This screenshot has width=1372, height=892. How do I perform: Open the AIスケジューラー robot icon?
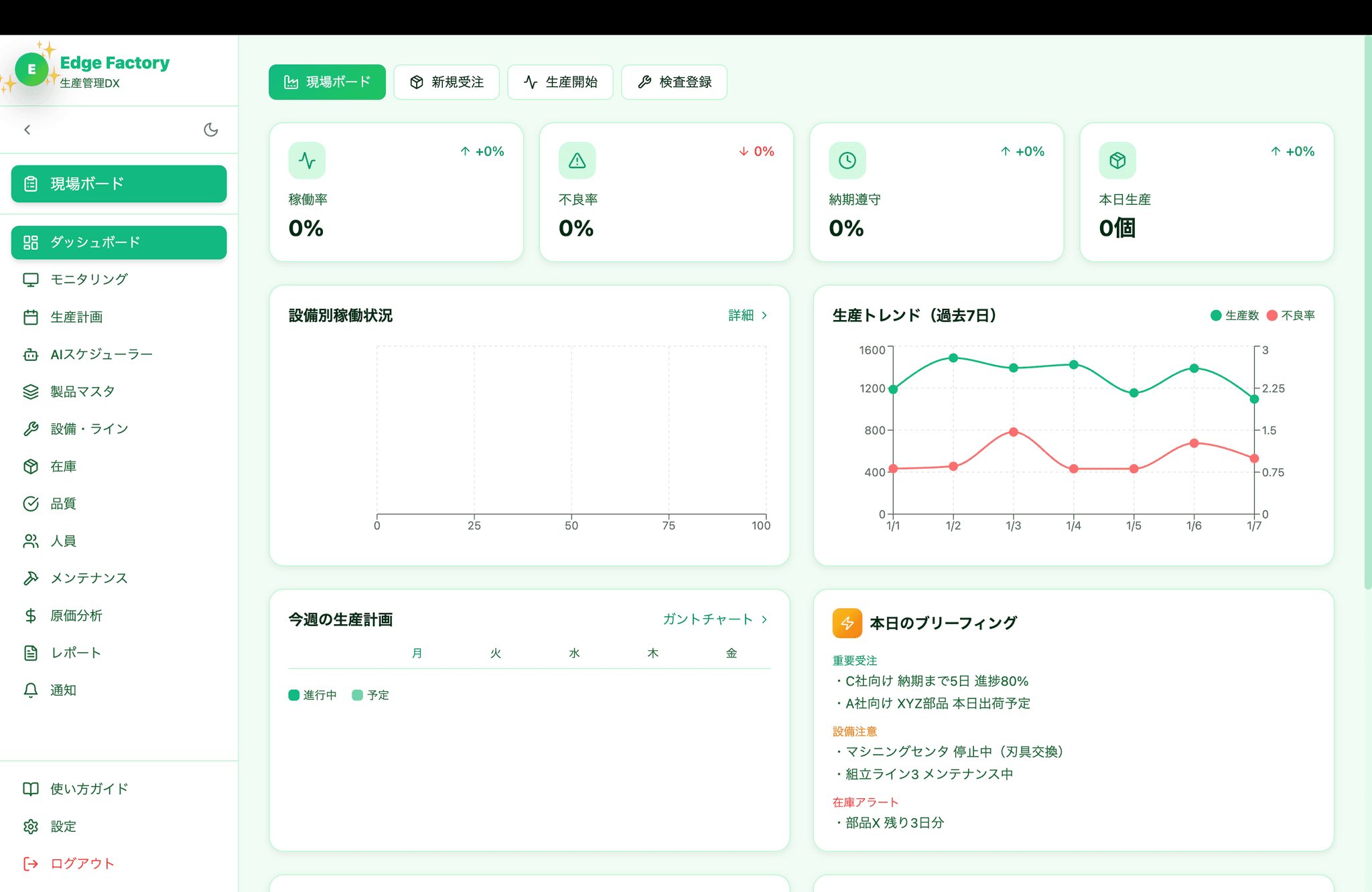point(31,354)
